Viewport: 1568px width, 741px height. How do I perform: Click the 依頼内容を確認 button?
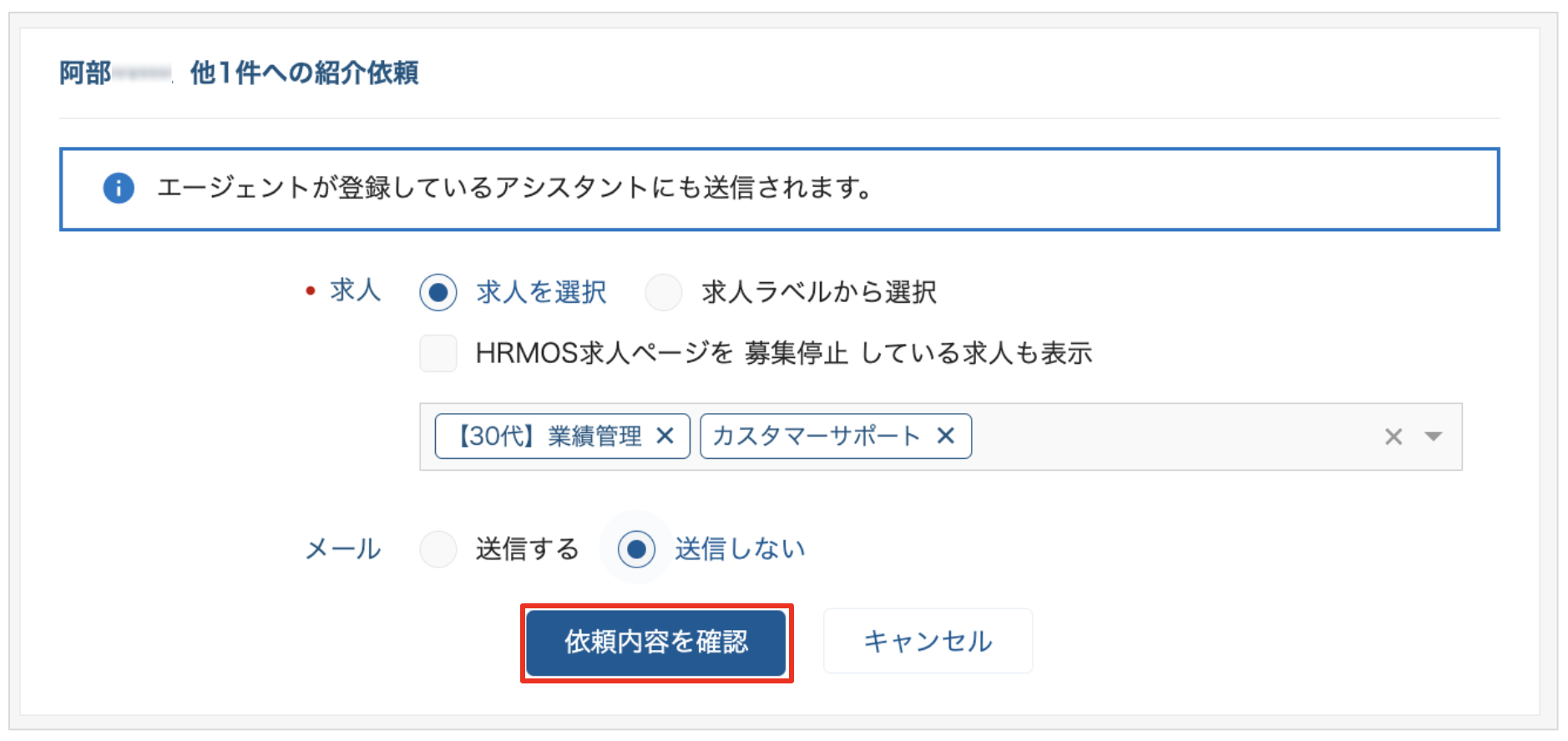click(x=656, y=643)
